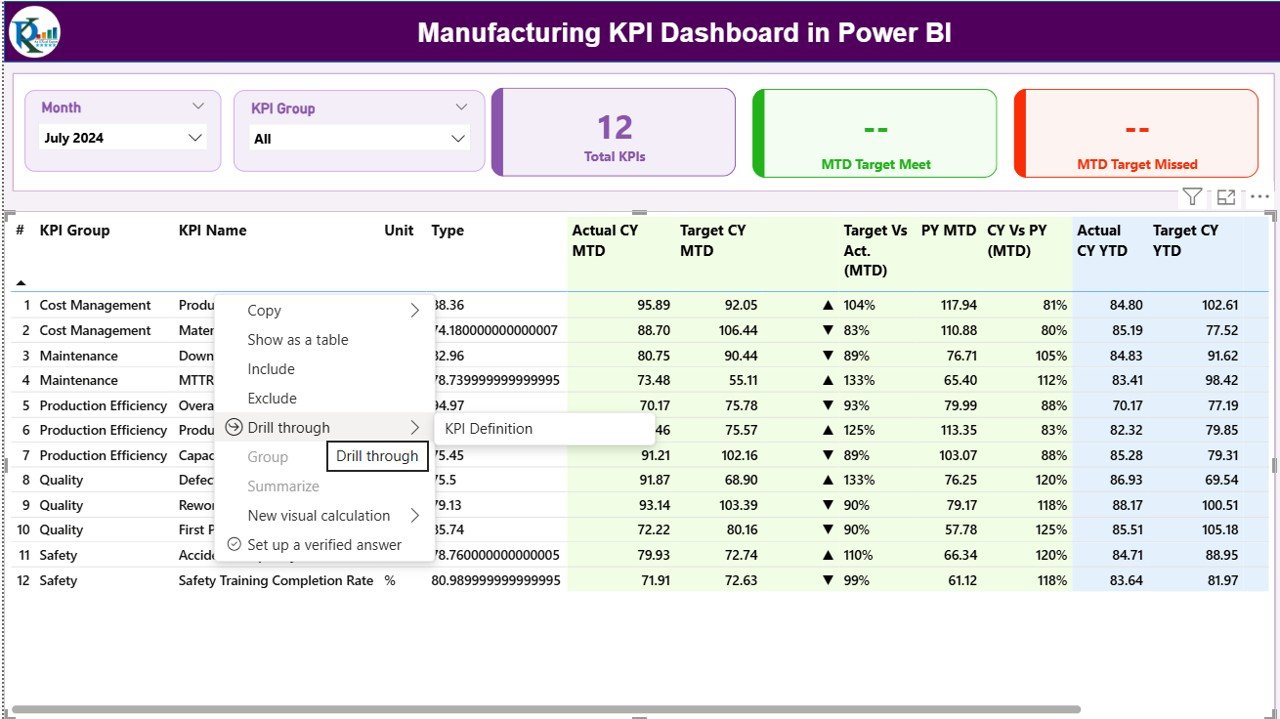Expand table to focus mode icon
Viewport: 1280px width, 719px height.
click(x=1226, y=196)
